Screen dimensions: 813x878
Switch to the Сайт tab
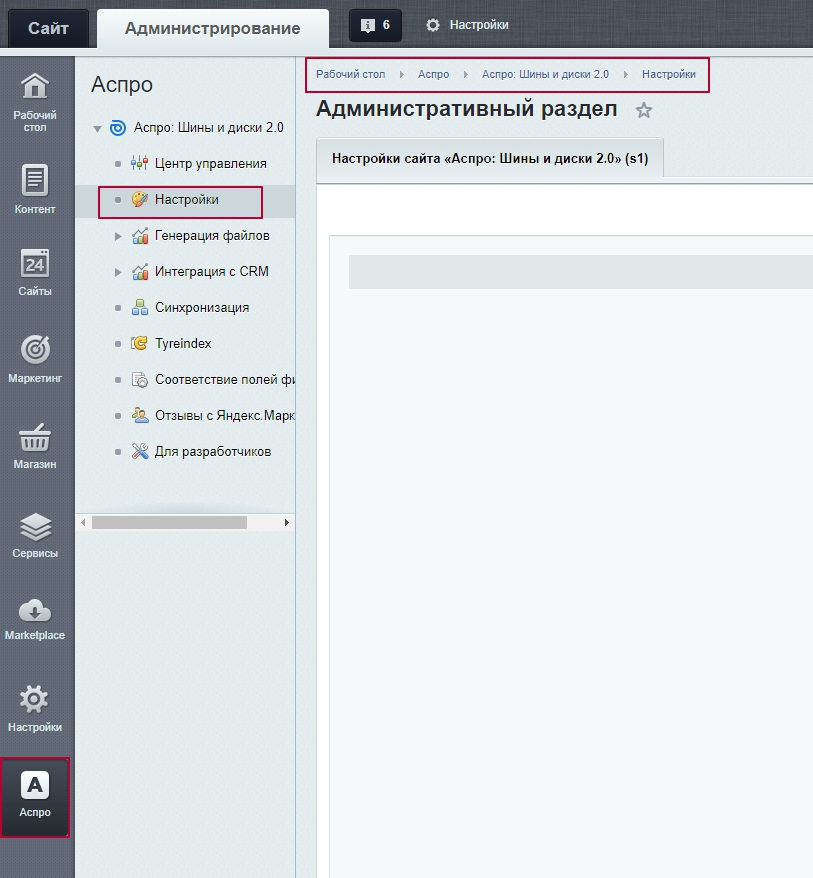pos(48,28)
